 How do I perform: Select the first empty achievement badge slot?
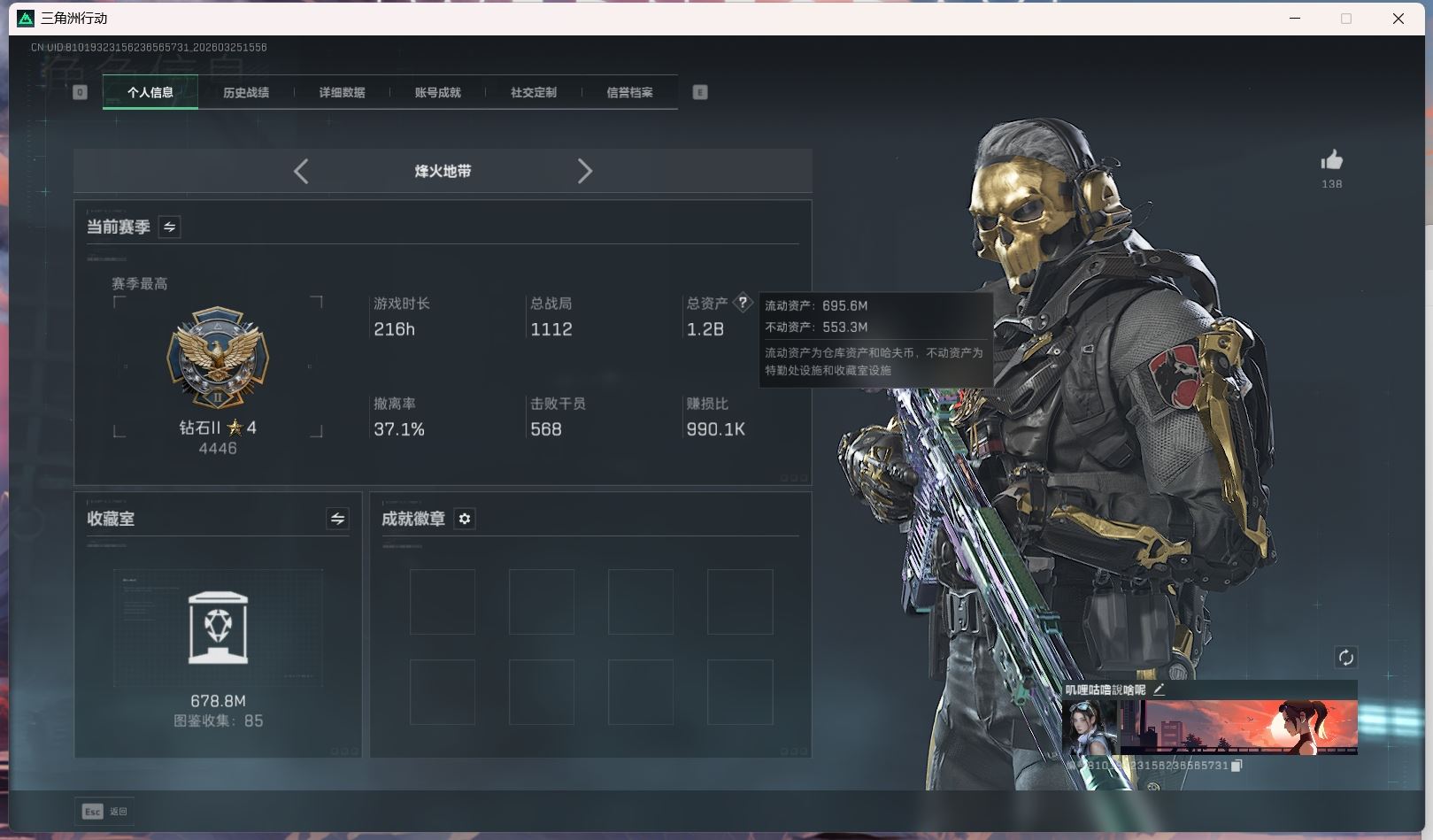coord(443,602)
